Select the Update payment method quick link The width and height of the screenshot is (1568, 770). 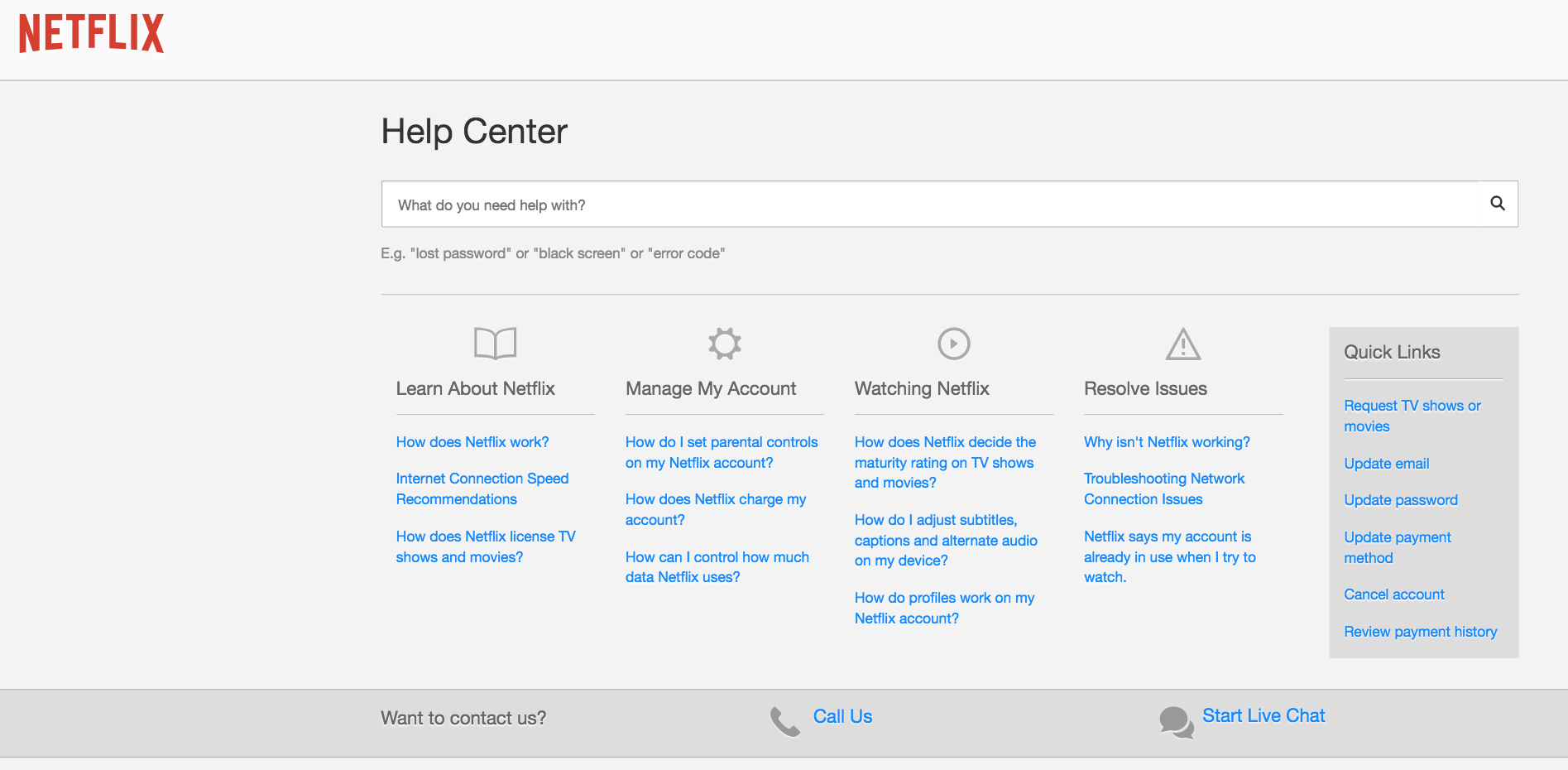click(x=1398, y=547)
